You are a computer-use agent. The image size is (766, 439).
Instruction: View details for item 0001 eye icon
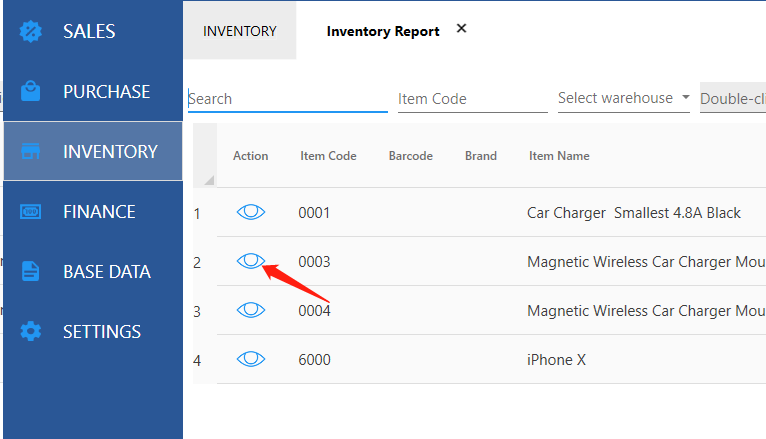(x=251, y=212)
